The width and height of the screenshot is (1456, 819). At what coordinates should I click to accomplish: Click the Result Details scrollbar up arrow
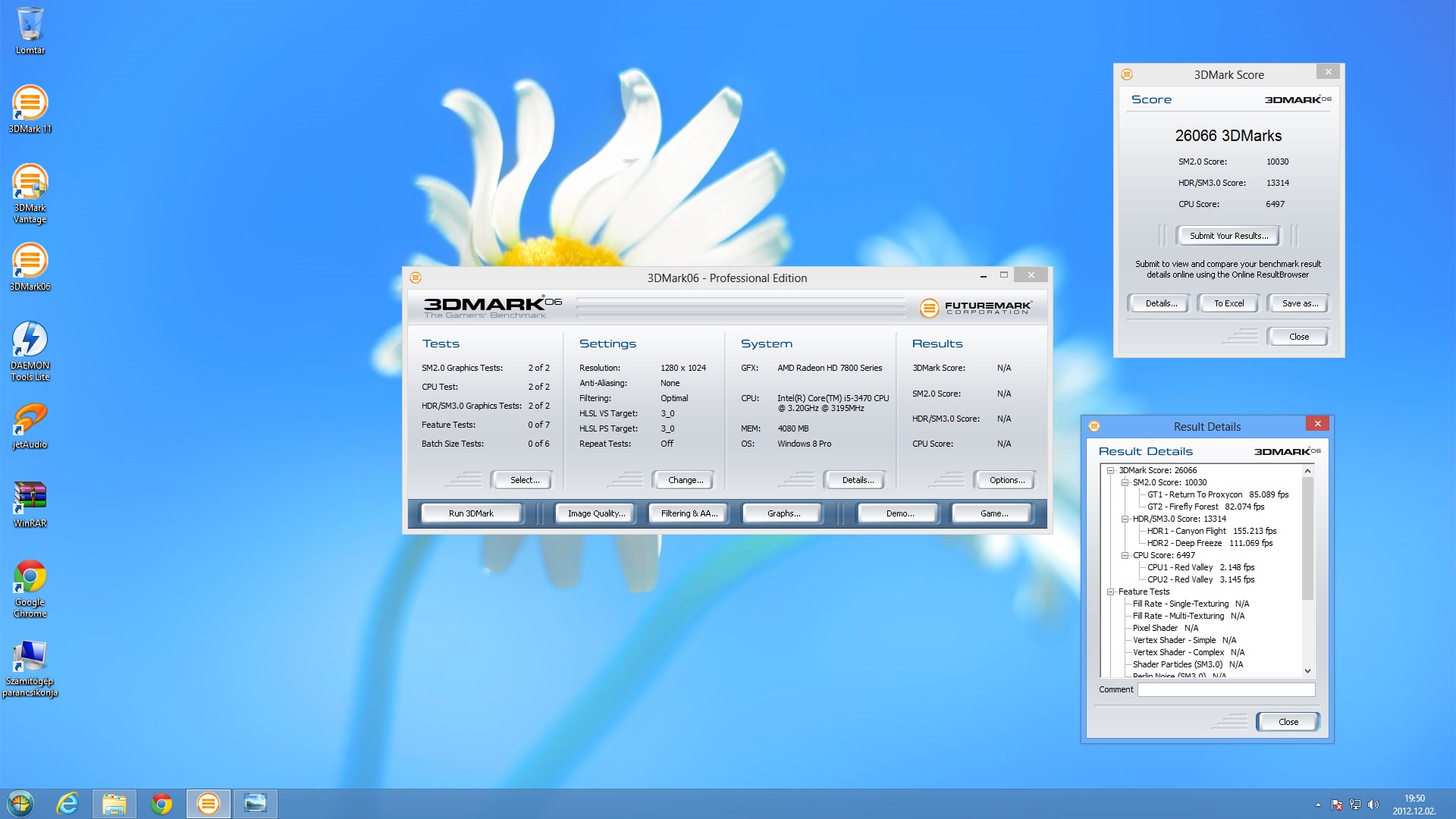(x=1307, y=471)
